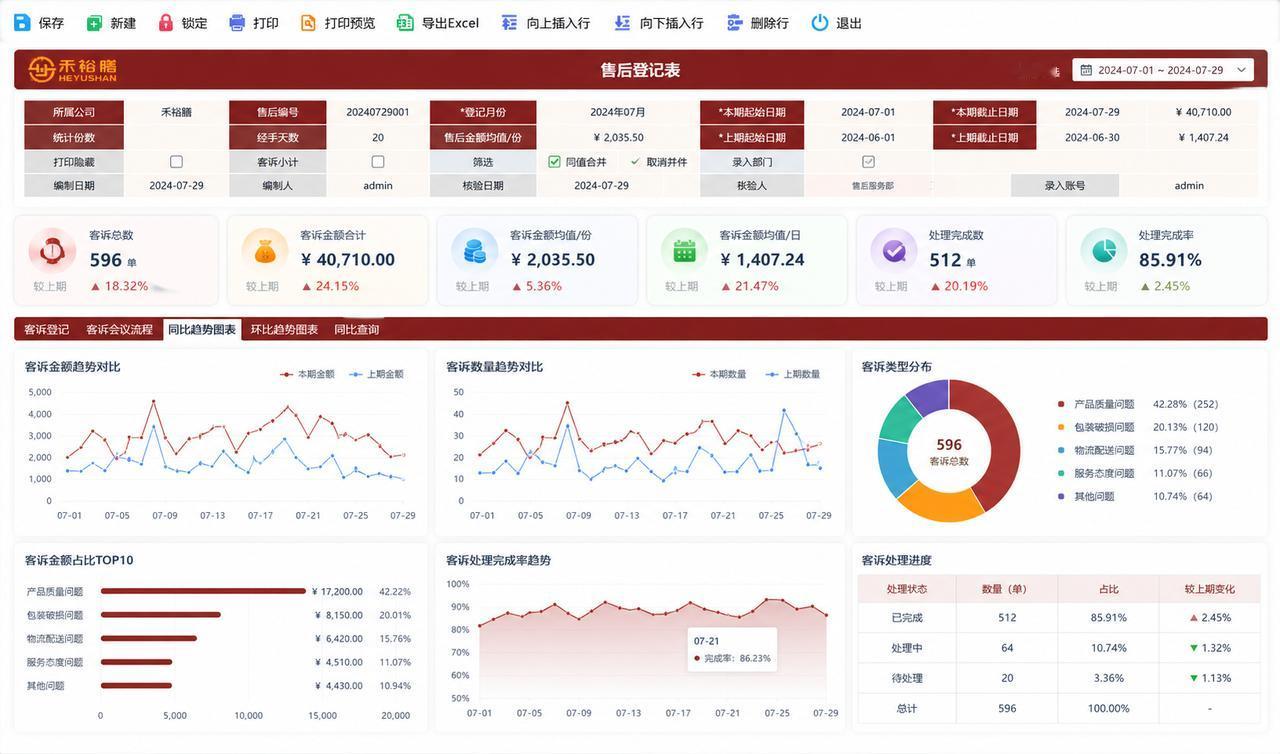
Task: Click the 核验日期 field 2024-07-29
Action: point(601,185)
